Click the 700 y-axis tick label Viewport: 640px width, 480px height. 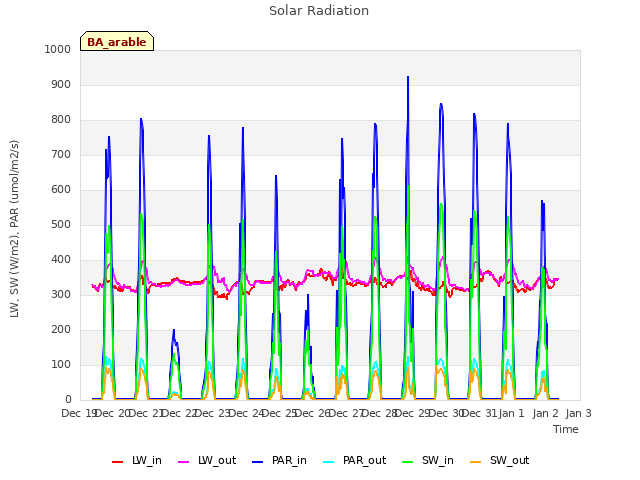61,155
